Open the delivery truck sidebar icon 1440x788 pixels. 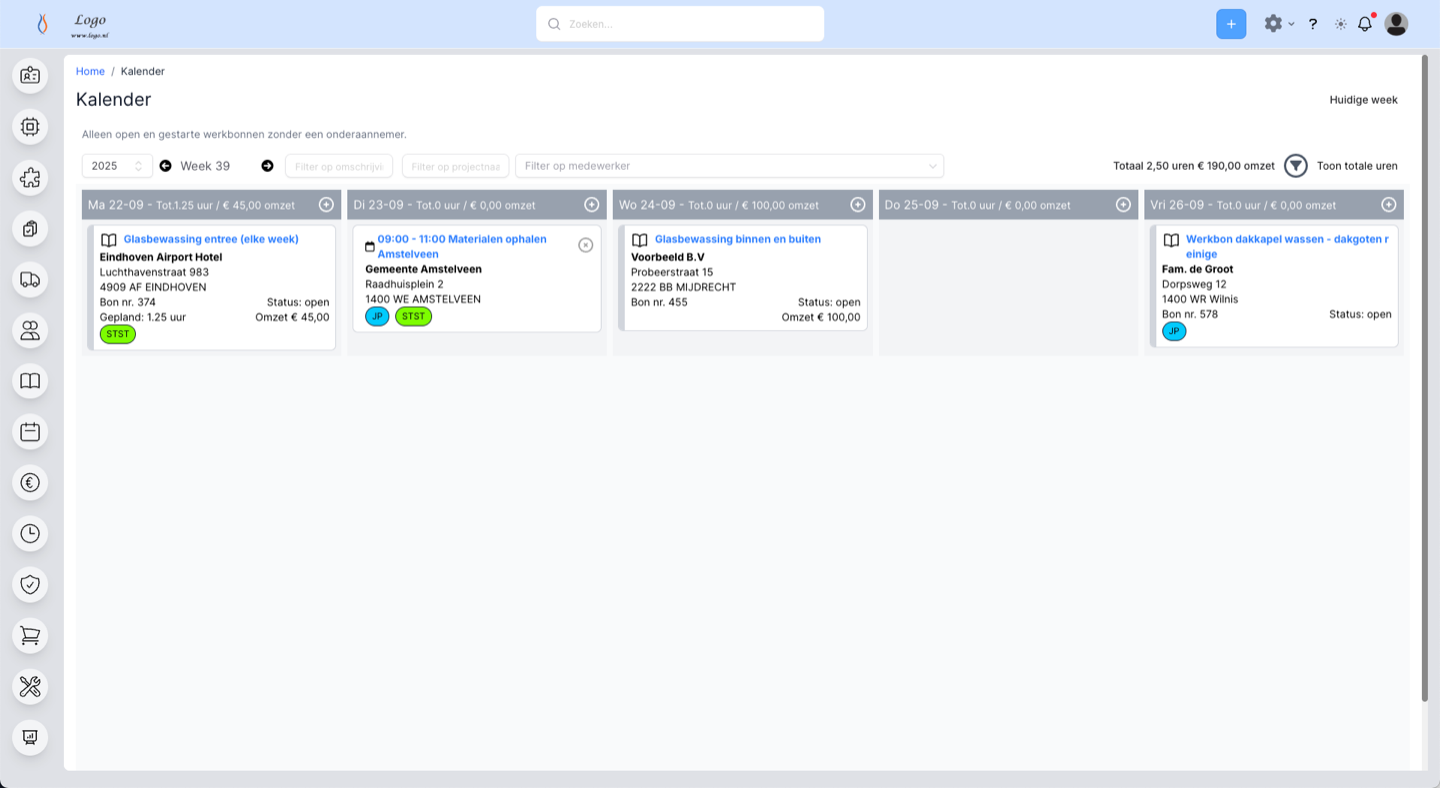pos(30,279)
